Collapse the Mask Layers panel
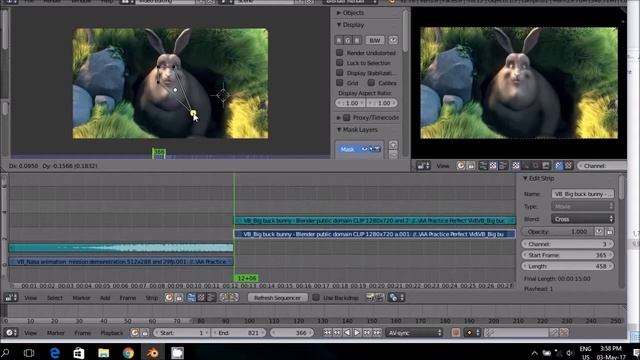Viewport: 640px width, 360px height. (339, 129)
